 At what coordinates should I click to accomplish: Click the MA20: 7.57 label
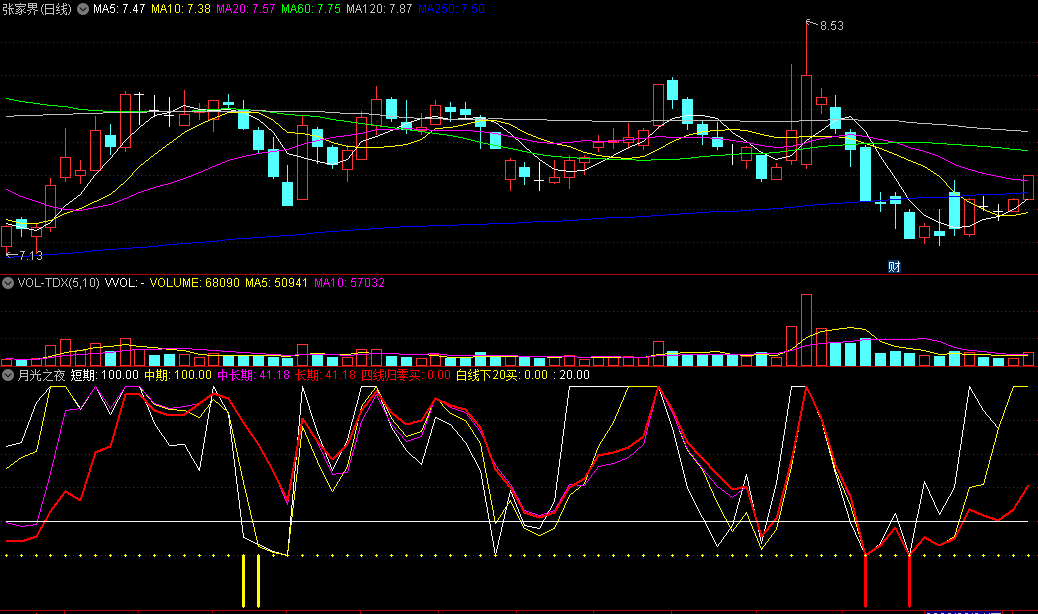coord(246,9)
